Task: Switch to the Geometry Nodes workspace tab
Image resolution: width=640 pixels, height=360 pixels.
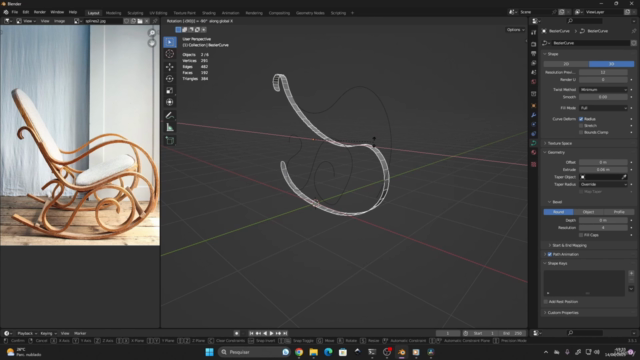Action: pyautogui.click(x=310, y=13)
